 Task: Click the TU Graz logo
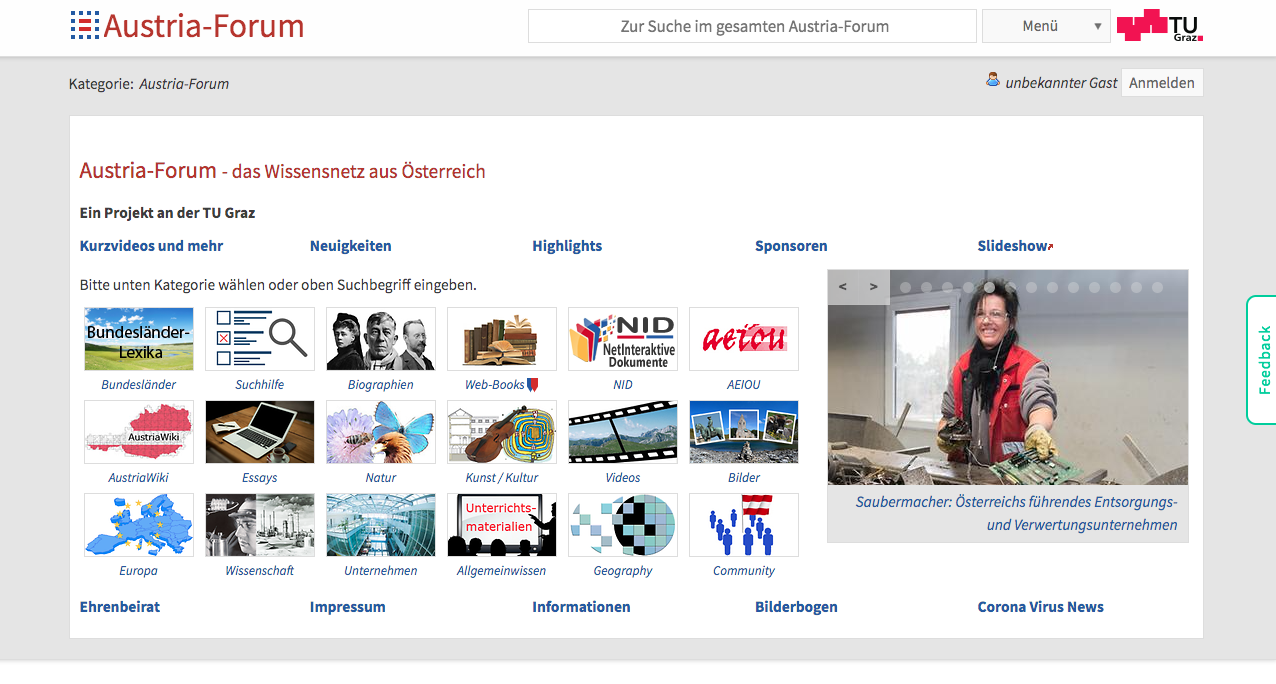[1160, 26]
